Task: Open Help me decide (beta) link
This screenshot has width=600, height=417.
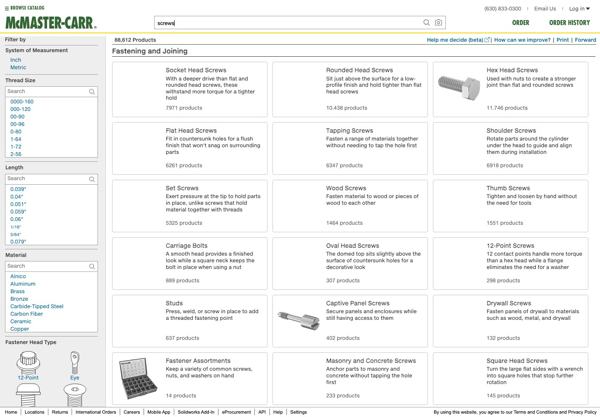Action: (458, 40)
